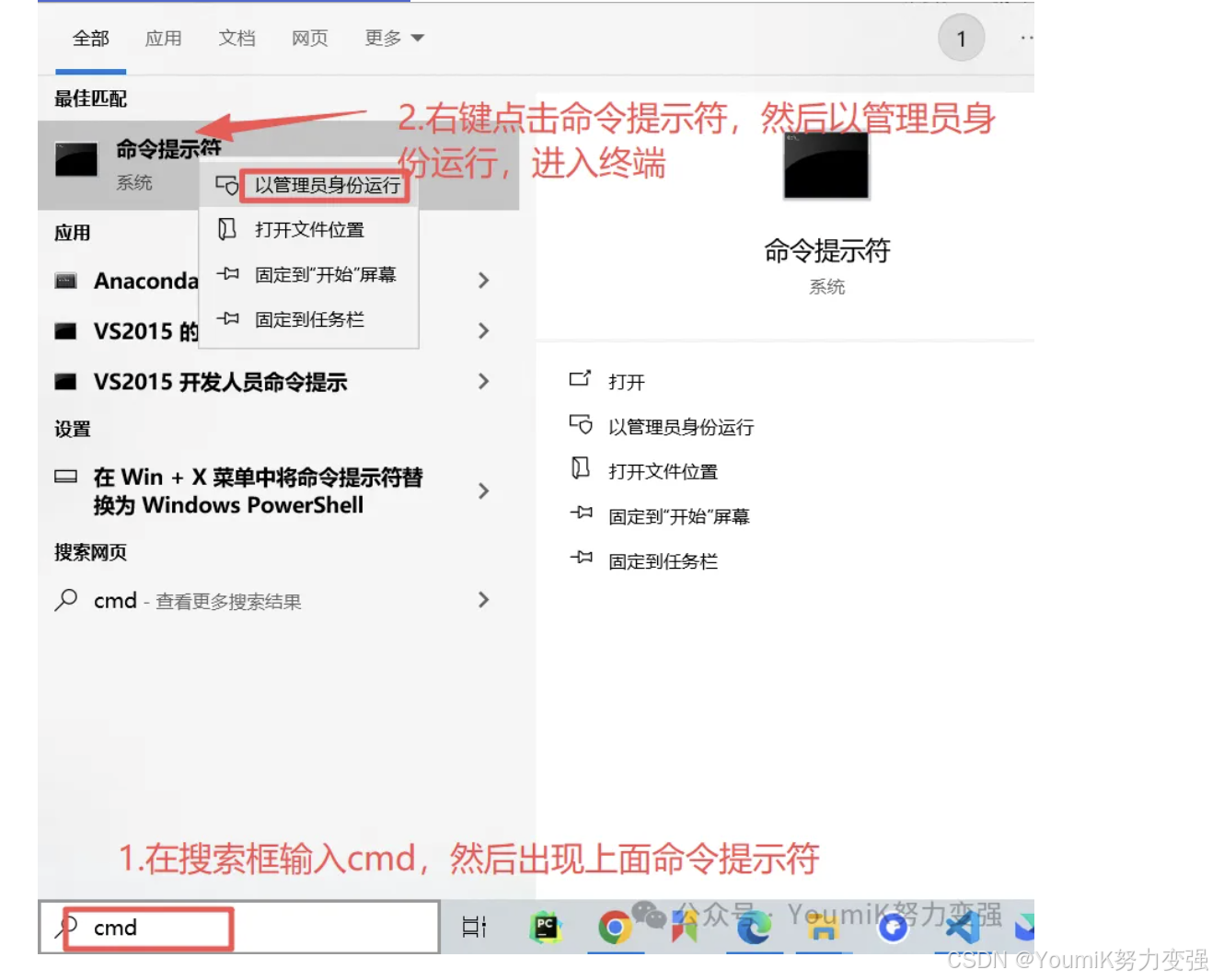Select 以管理员身份运行 in the context menu
Viewport: 1212px width, 980px height.
[327, 185]
